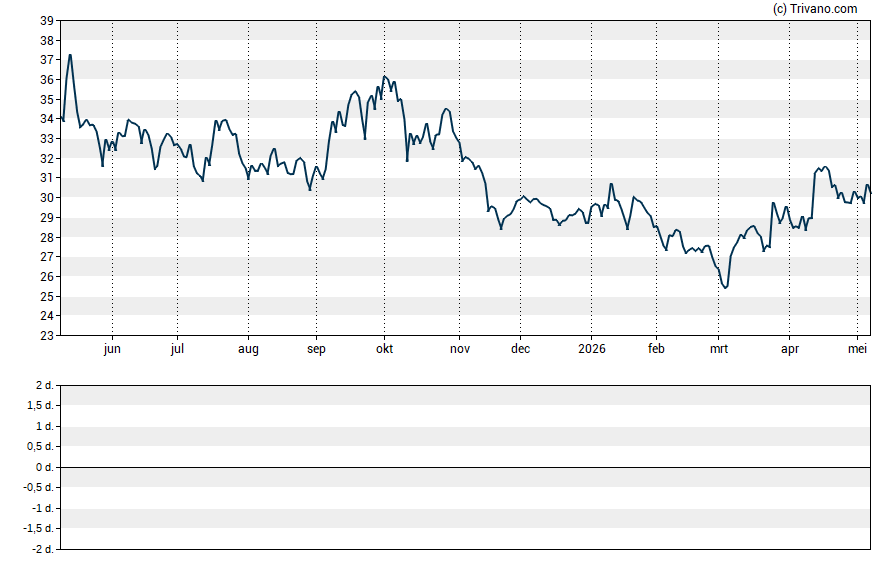
Task: Click the 2026 year label
Action: pyautogui.click(x=592, y=349)
